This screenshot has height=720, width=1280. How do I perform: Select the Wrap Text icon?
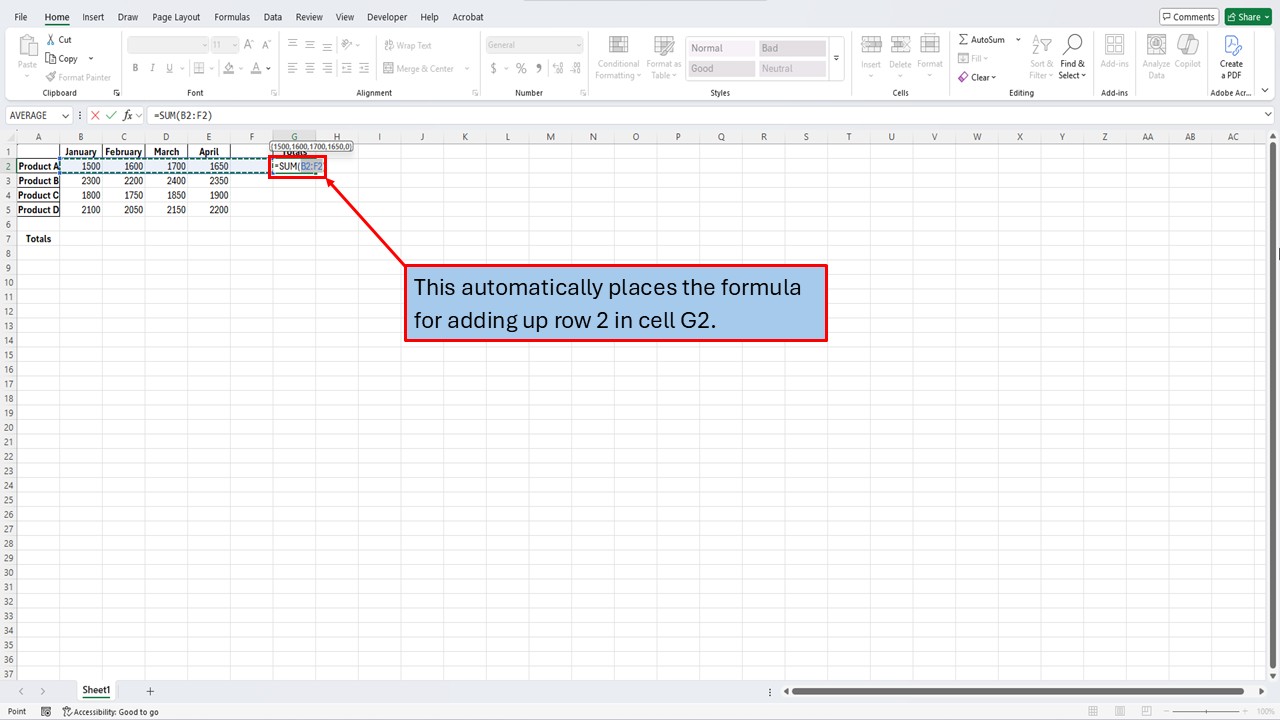[389, 44]
